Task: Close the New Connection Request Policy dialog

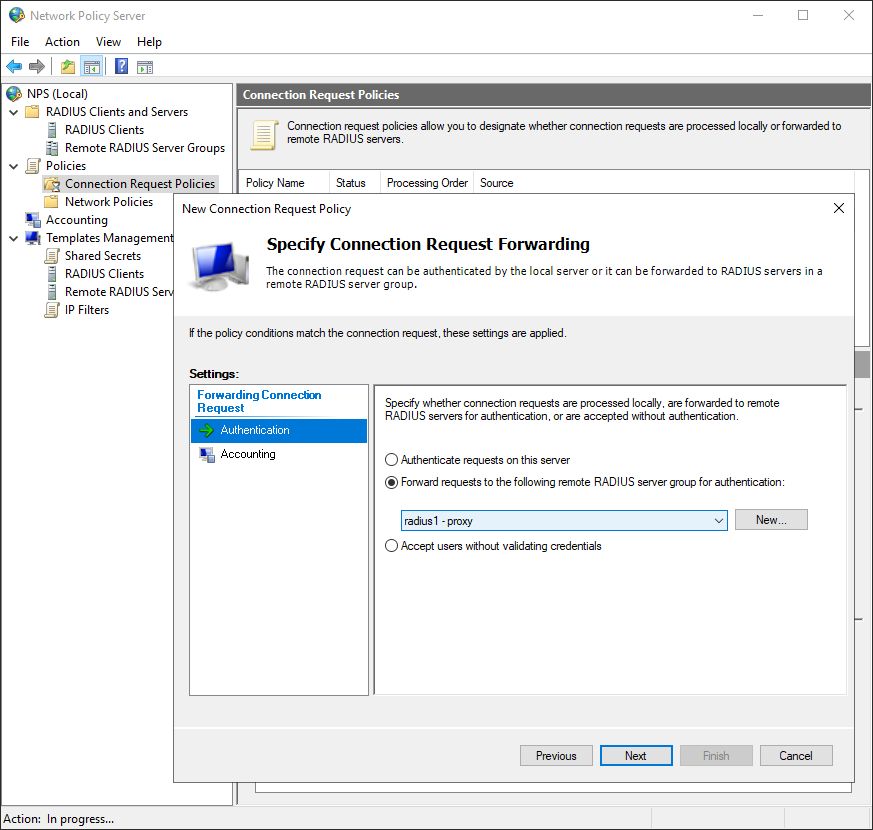Action: [x=839, y=208]
